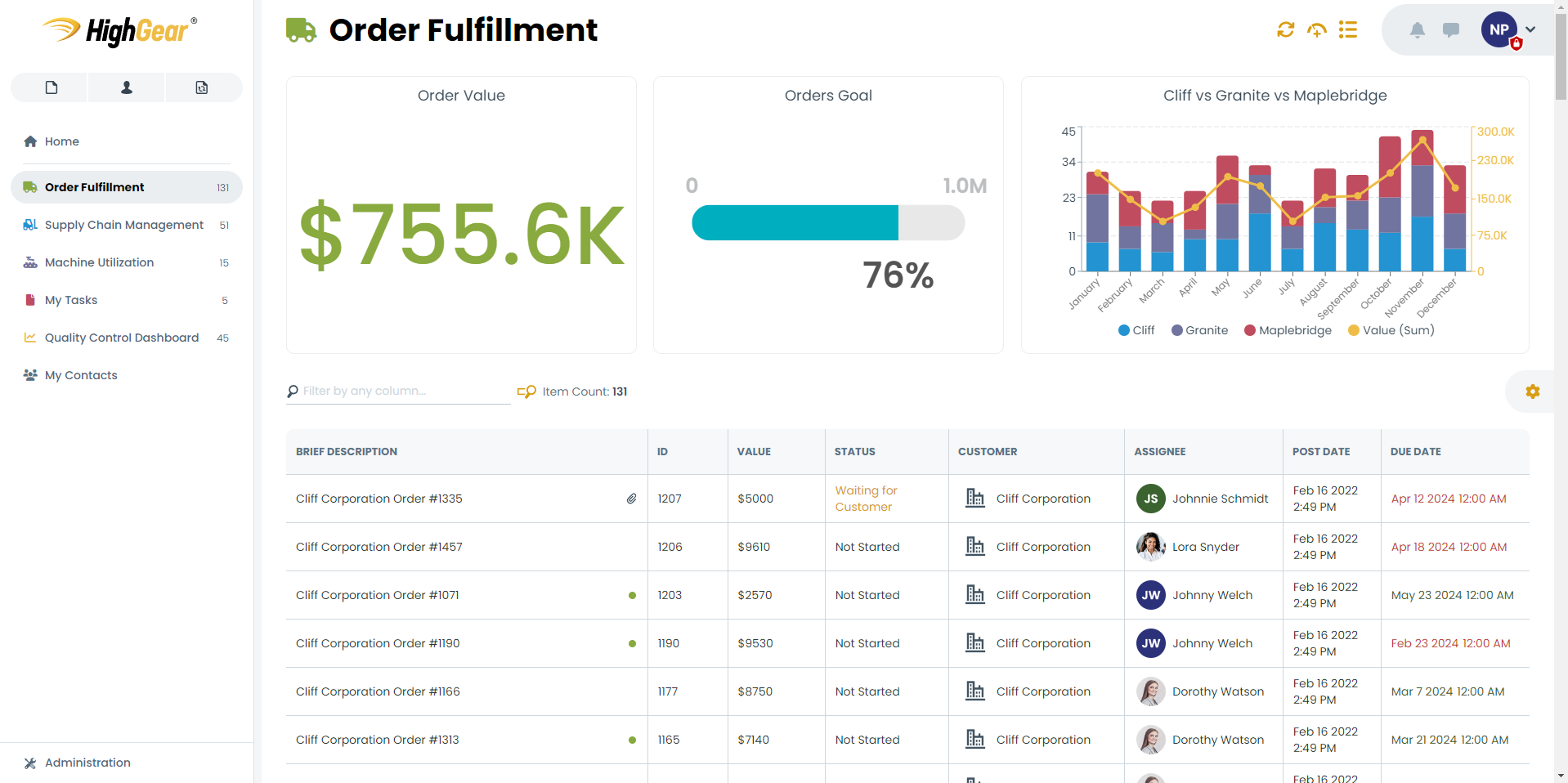Click Lora Snyder's profile photo

pyautogui.click(x=1150, y=547)
